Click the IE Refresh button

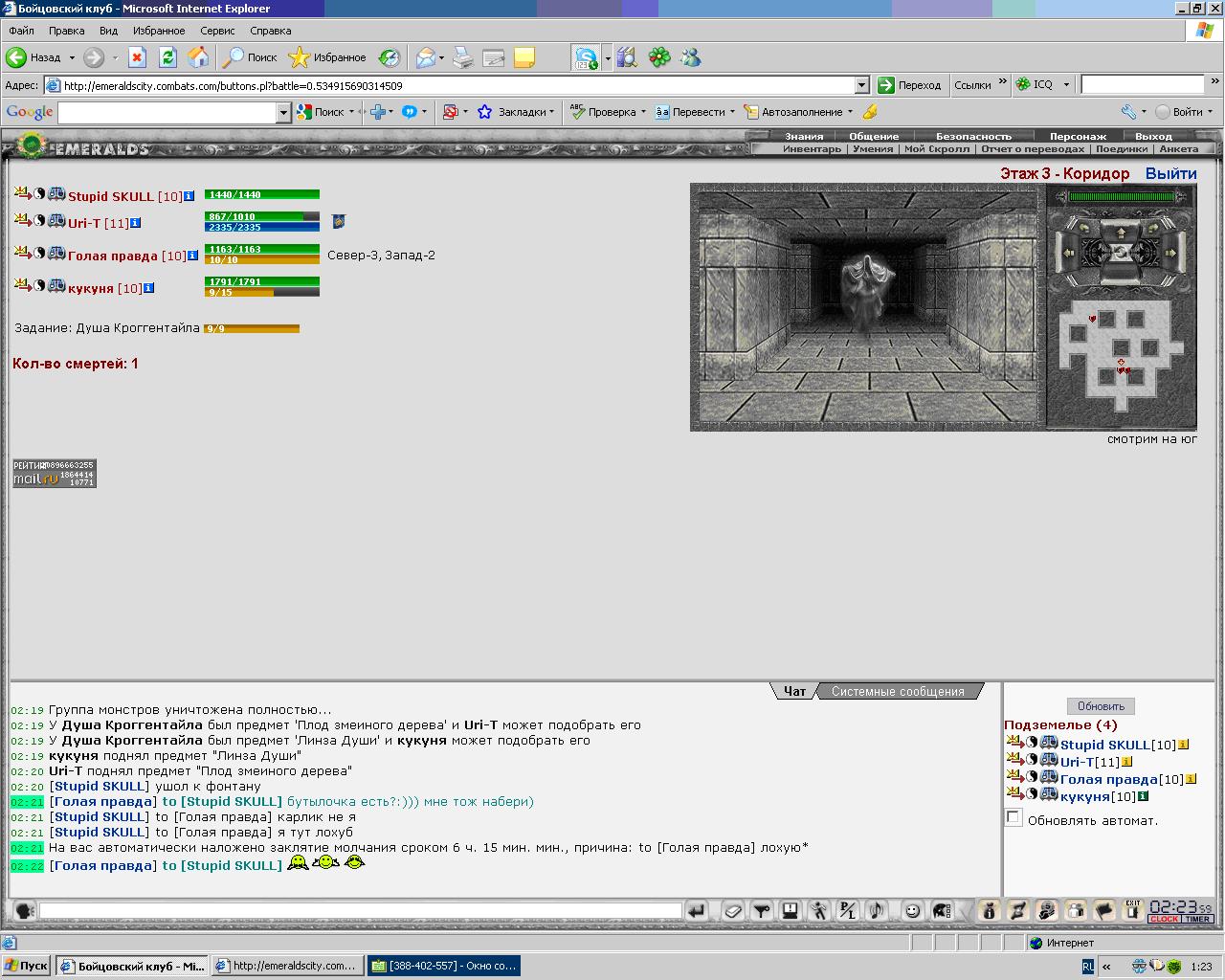click(x=167, y=57)
